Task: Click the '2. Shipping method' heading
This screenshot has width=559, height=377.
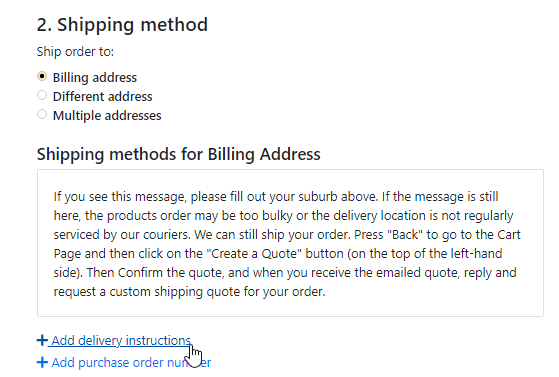Action: [122, 25]
